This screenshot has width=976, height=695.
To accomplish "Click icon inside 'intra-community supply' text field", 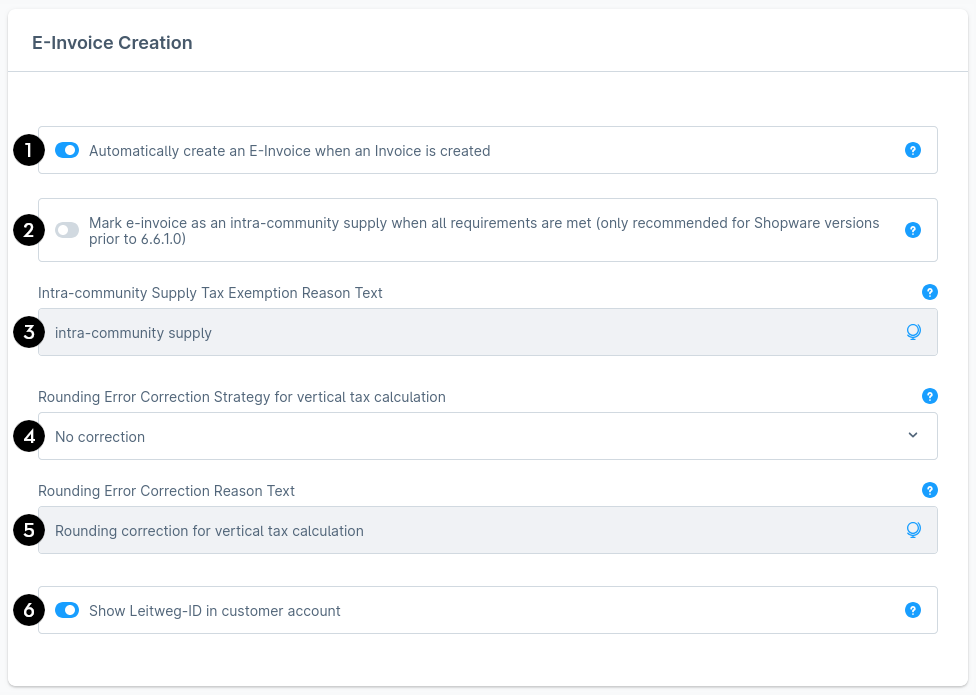I will [912, 332].
